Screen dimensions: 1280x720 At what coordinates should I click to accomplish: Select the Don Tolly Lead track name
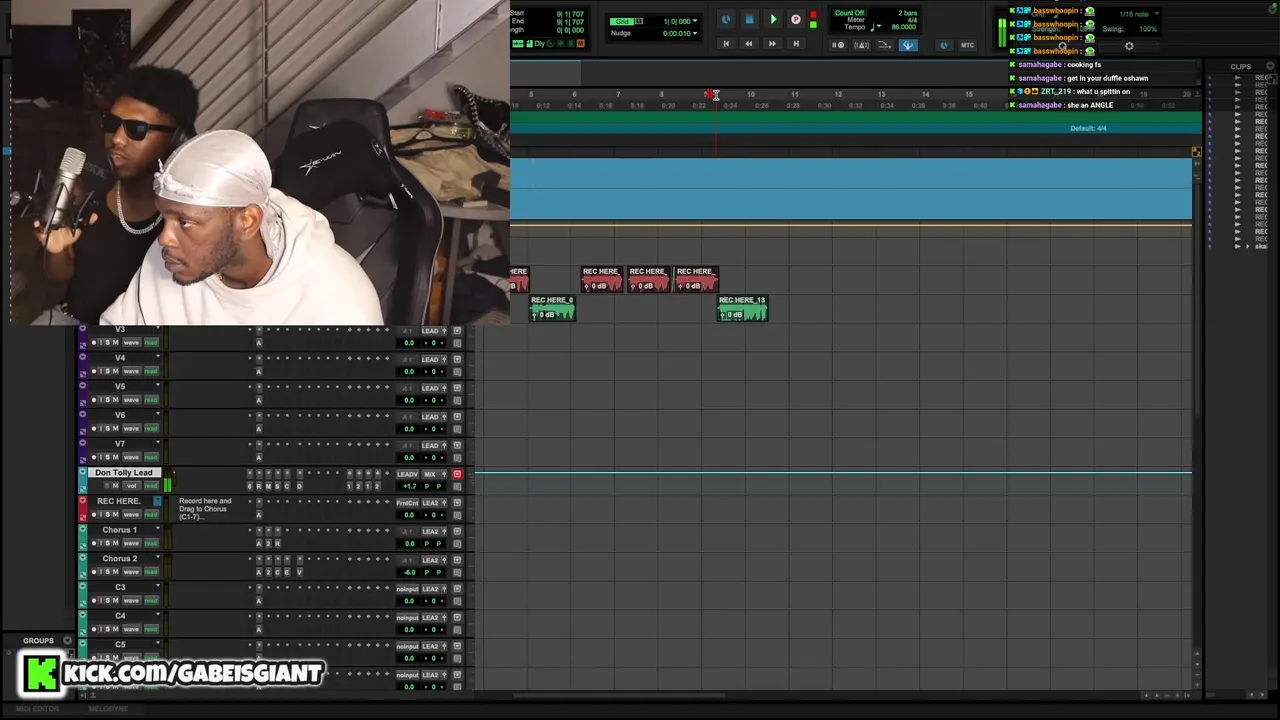pyautogui.click(x=124, y=472)
